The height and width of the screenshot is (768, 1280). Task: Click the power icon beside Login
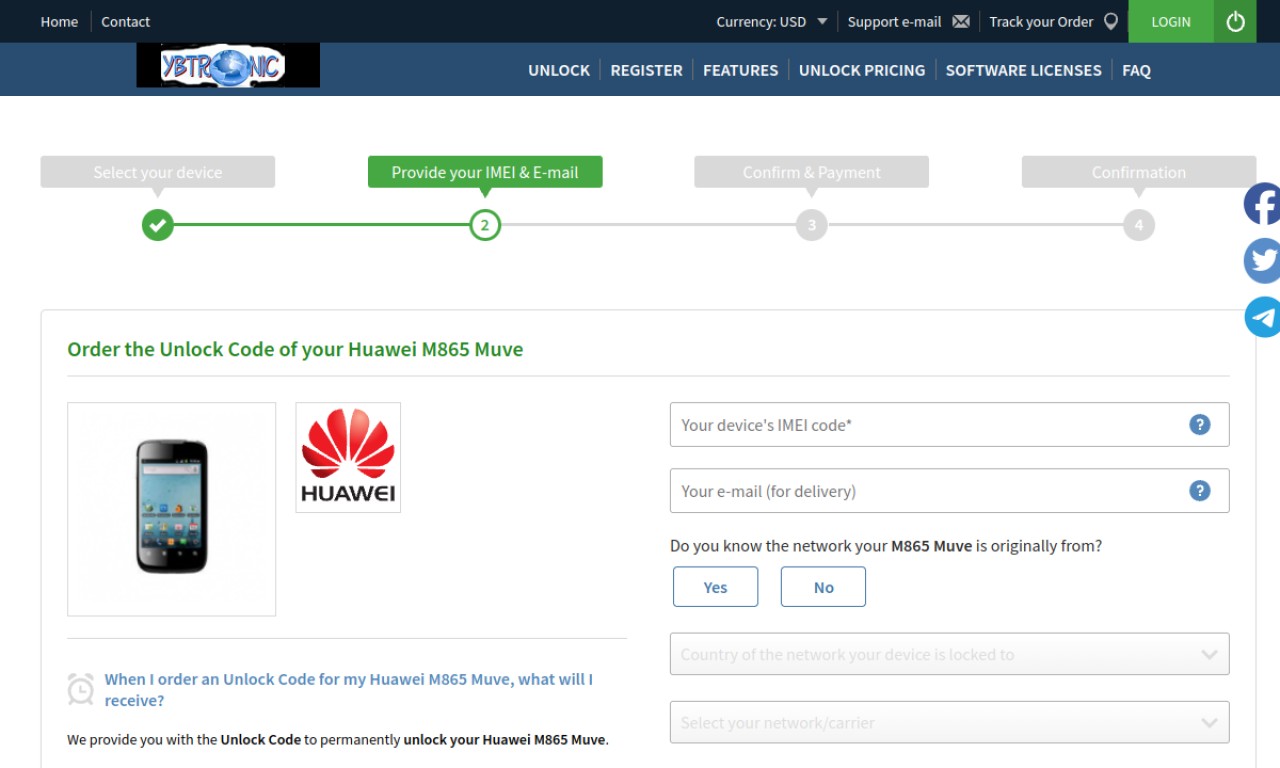(x=1235, y=21)
